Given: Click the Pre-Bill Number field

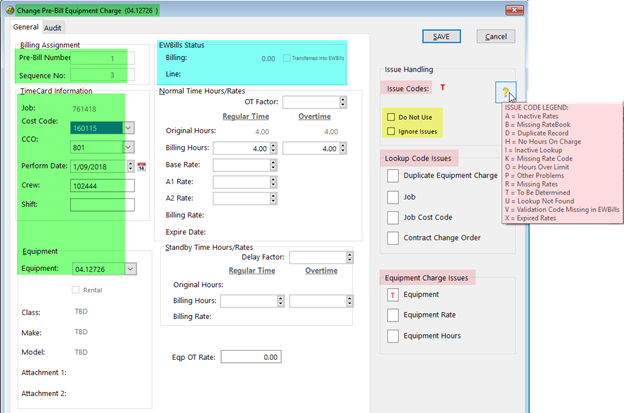Looking at the screenshot, I should (102, 58).
